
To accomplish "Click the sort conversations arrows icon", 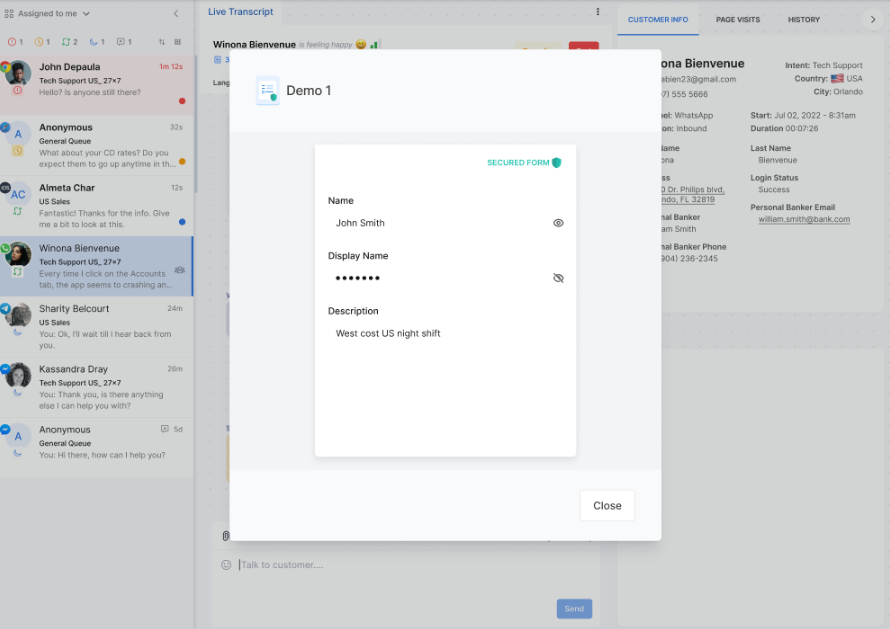I will tap(162, 42).
